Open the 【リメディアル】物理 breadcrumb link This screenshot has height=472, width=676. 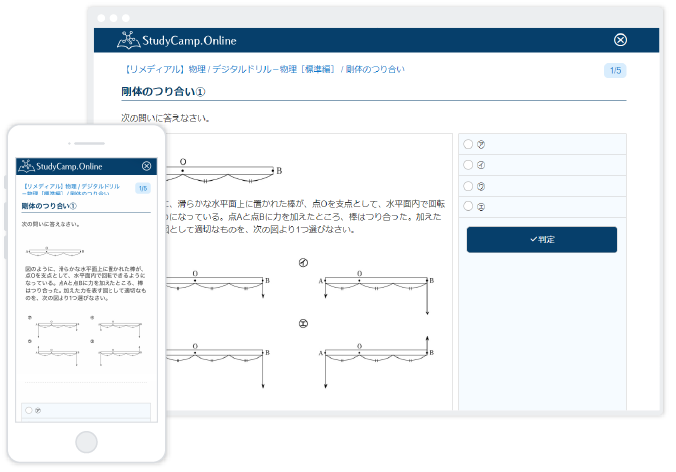click(165, 69)
